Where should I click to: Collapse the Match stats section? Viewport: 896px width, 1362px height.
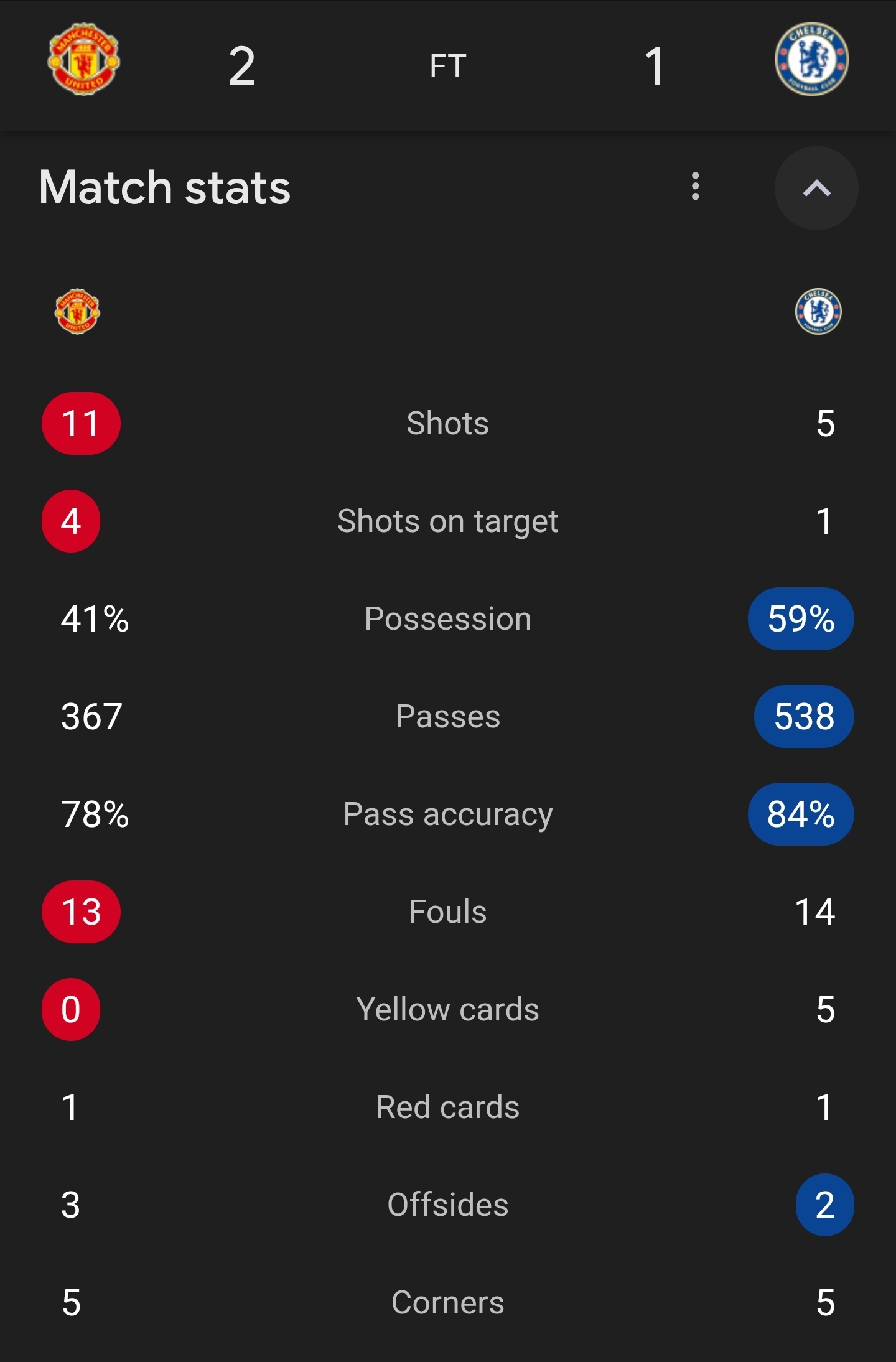coord(816,188)
